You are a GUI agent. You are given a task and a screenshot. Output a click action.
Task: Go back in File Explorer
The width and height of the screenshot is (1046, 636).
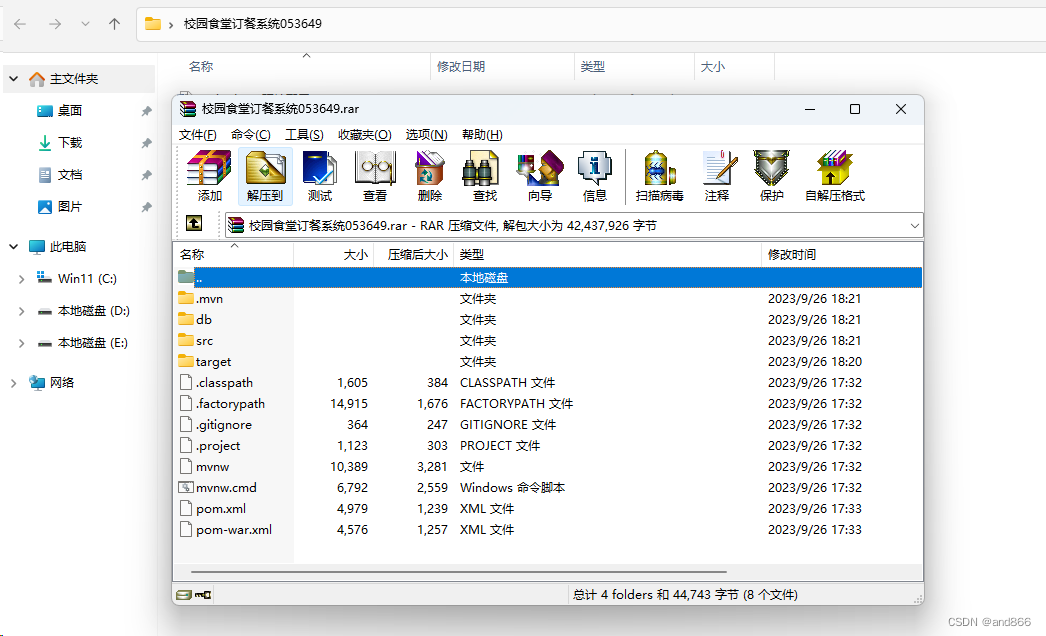coord(20,24)
